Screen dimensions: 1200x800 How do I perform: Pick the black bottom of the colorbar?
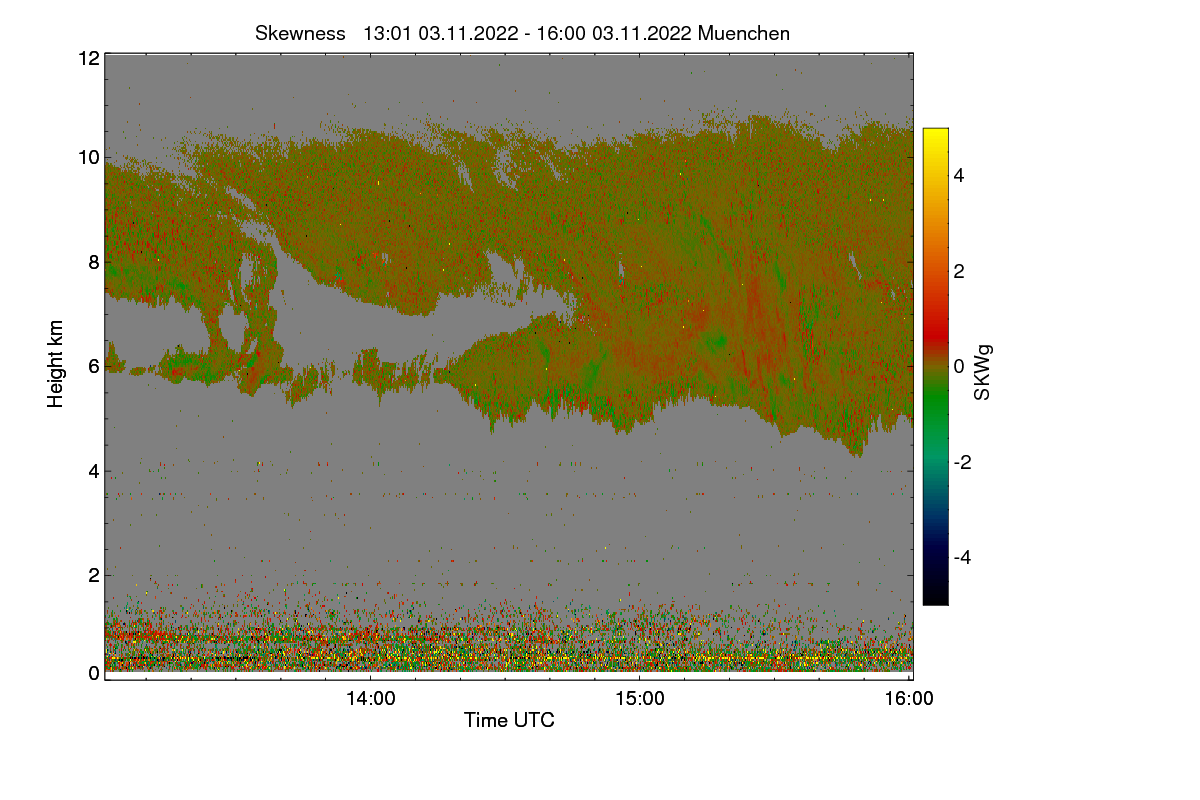[x=935, y=597]
